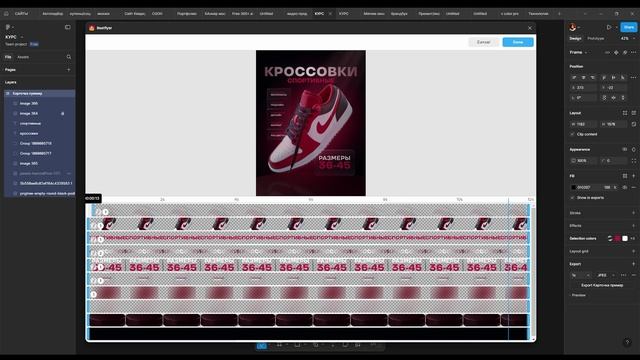Toggle Show in exports checkbox
Image resolution: width=640 pixels, height=360 pixels.
572,198
